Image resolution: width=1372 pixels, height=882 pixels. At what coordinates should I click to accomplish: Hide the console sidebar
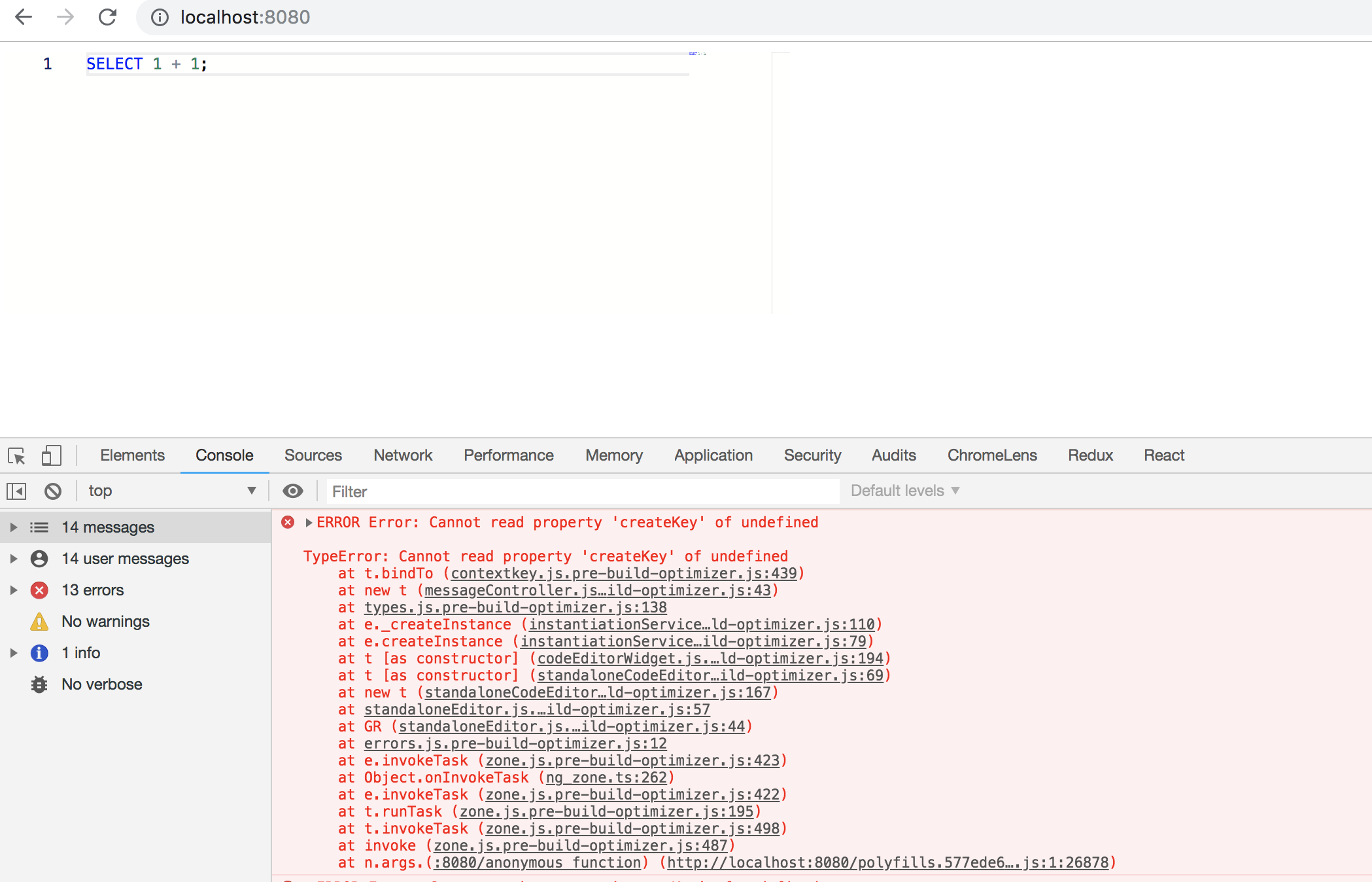click(x=16, y=491)
